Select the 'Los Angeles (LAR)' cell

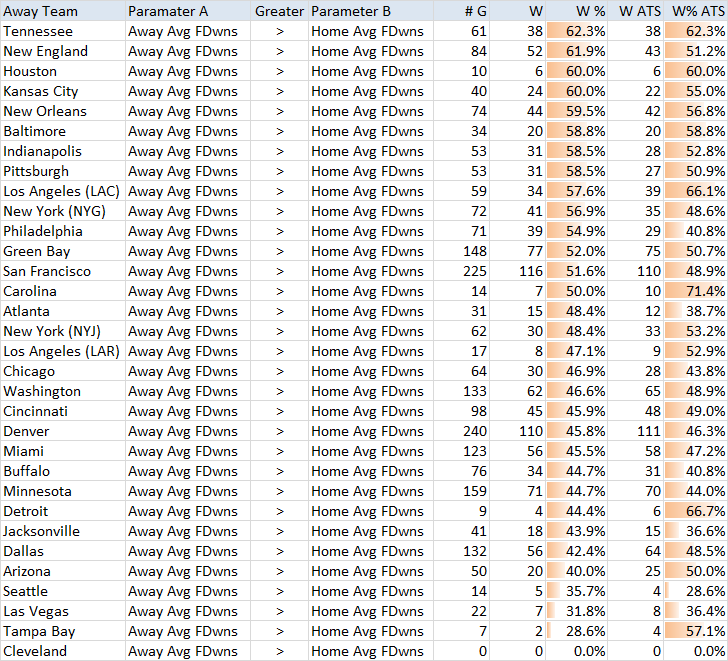63,351
